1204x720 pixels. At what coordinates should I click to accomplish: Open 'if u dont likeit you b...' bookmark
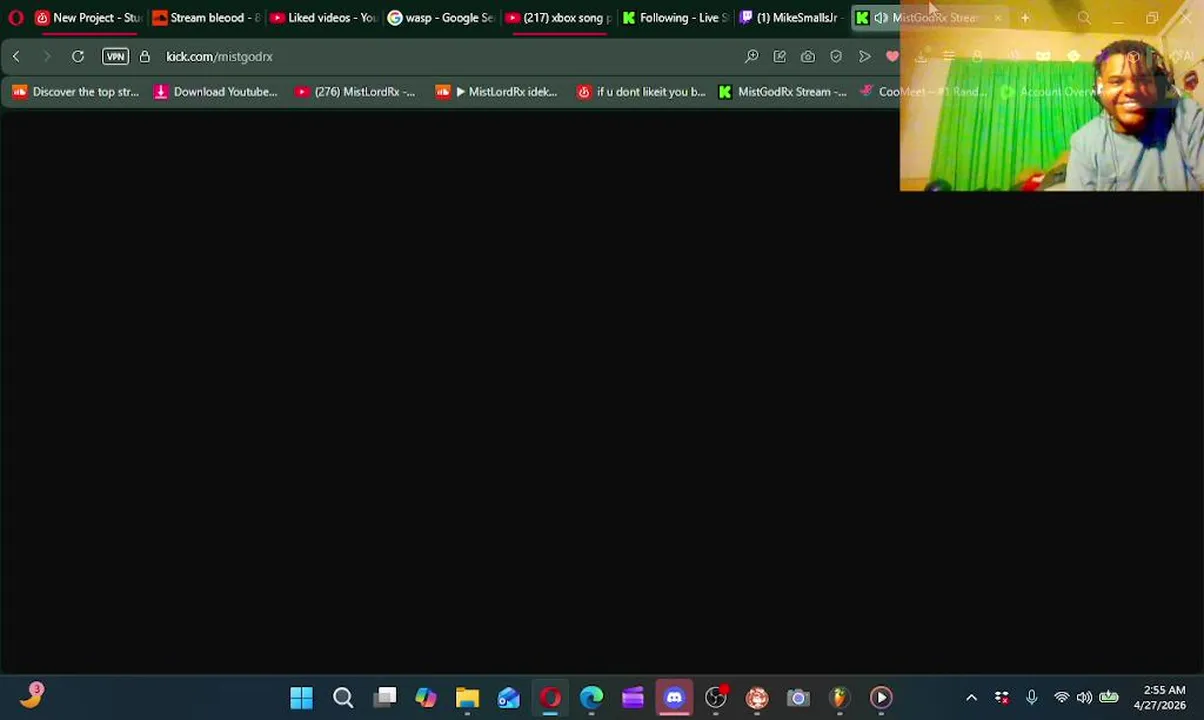[641, 92]
